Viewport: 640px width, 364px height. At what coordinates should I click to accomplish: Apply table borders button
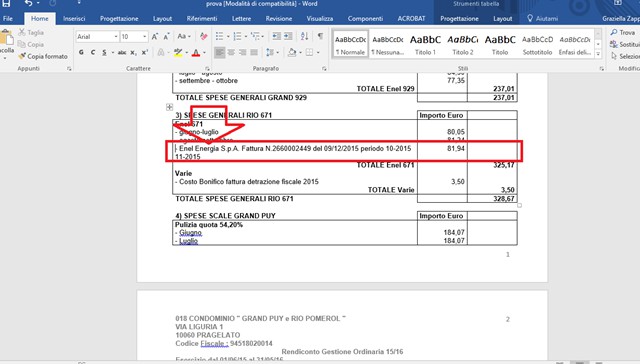point(310,52)
